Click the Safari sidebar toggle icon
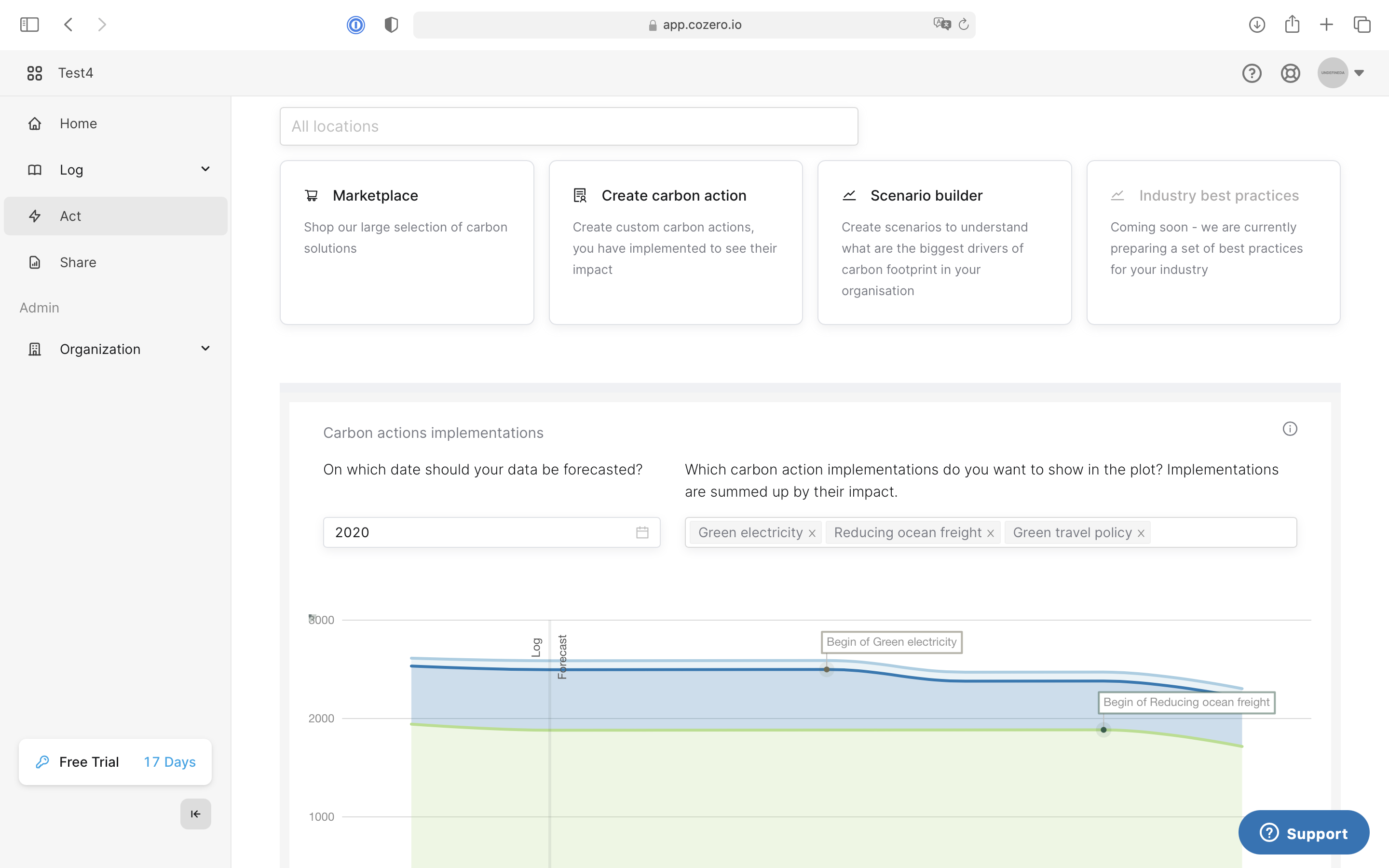Screen dimensions: 1389x868 [29, 25]
